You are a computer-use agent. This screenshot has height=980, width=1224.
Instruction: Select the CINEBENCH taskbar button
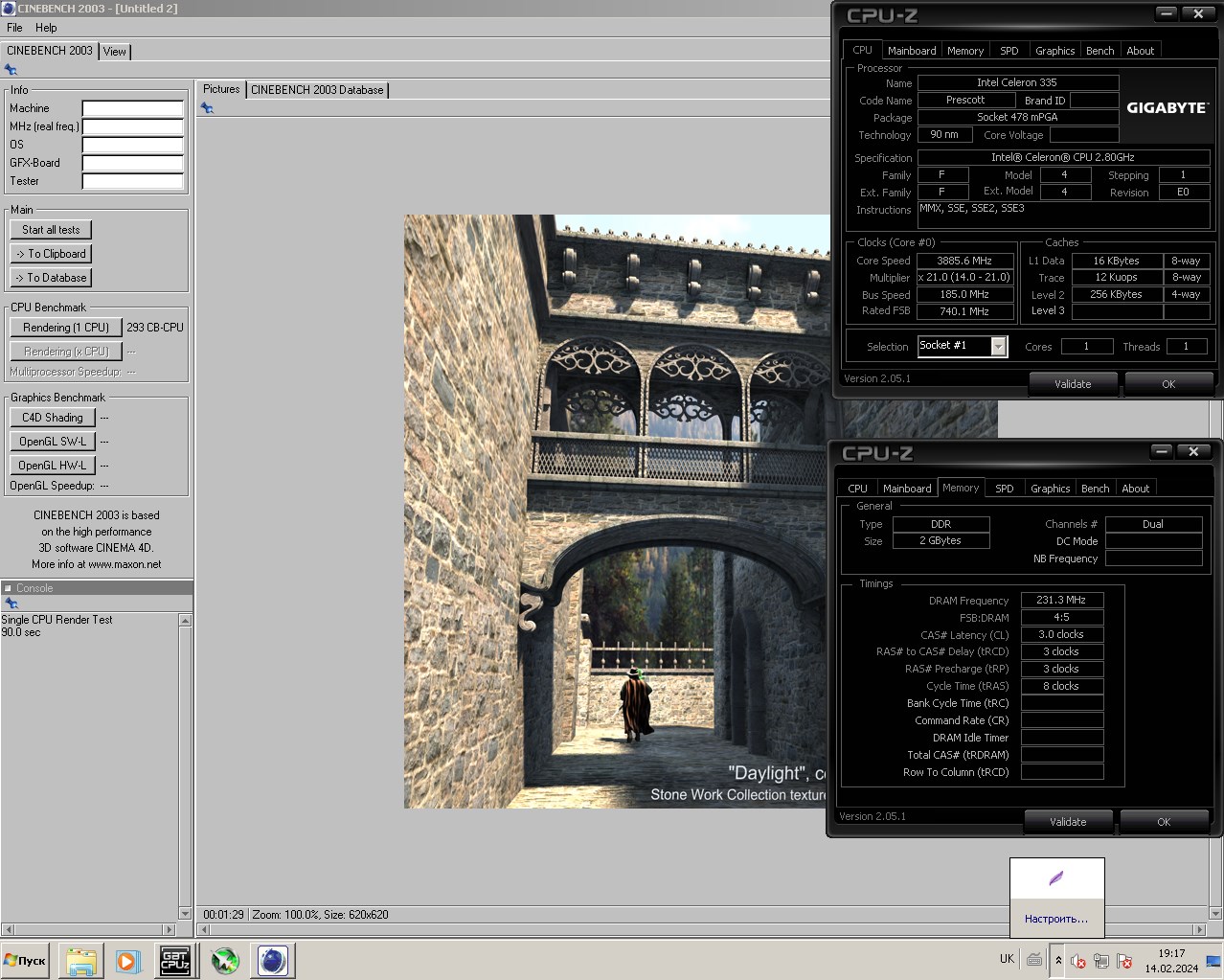[x=273, y=960]
